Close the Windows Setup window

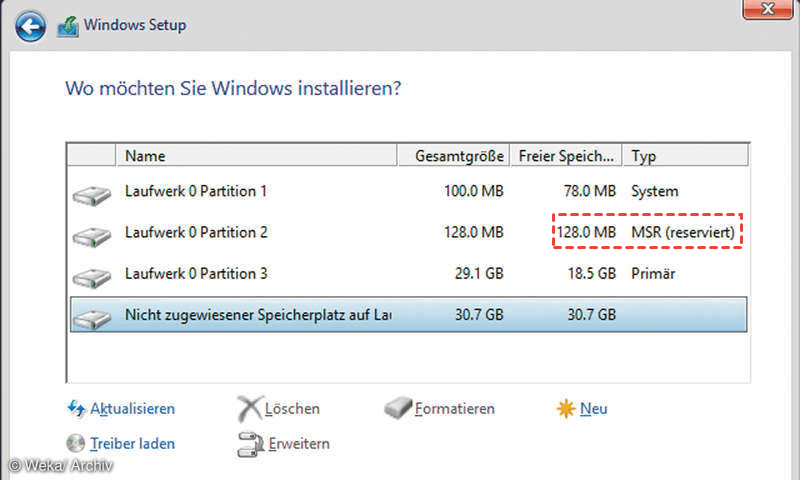coord(768,10)
